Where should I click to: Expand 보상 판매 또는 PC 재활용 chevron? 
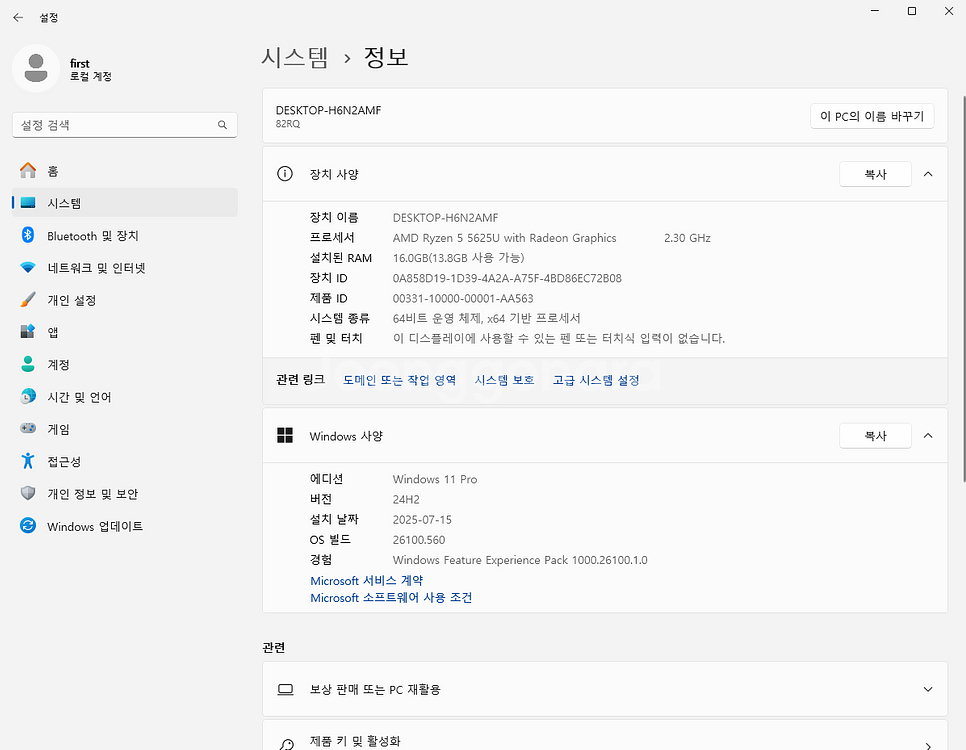[928, 690]
